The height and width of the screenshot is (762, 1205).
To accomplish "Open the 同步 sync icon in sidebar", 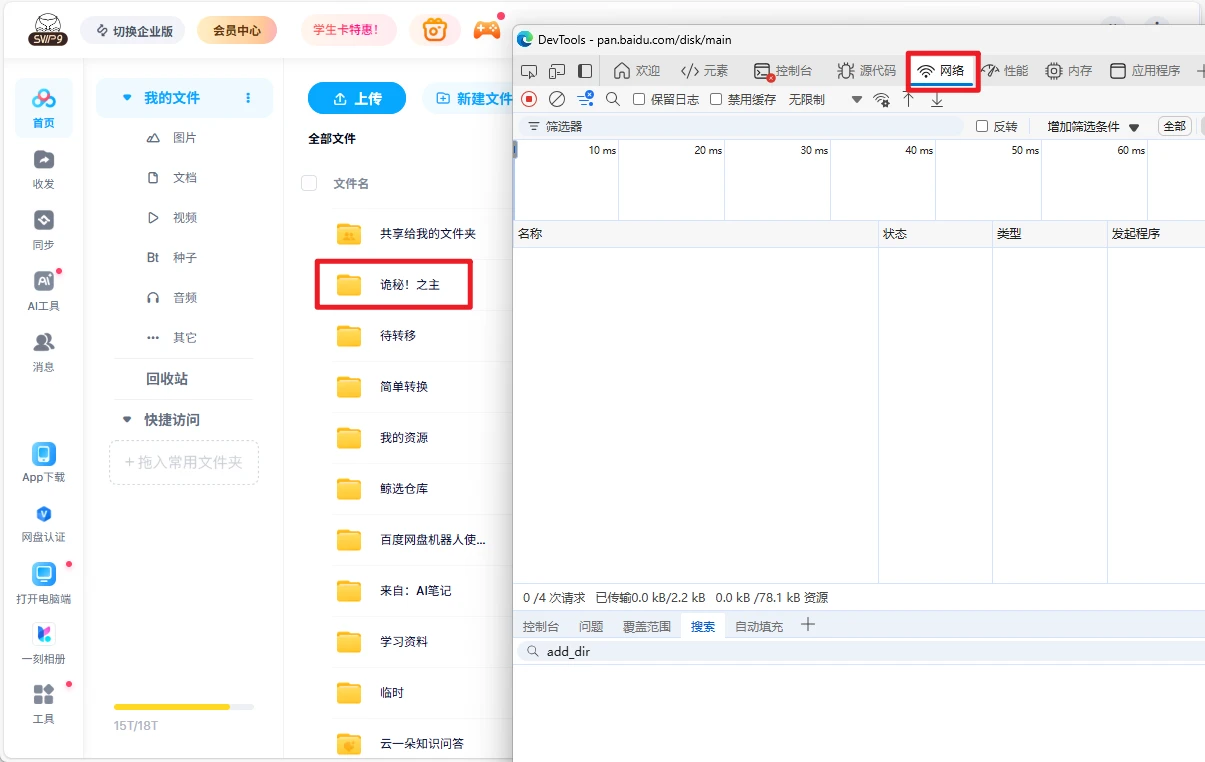I will 43,229.
